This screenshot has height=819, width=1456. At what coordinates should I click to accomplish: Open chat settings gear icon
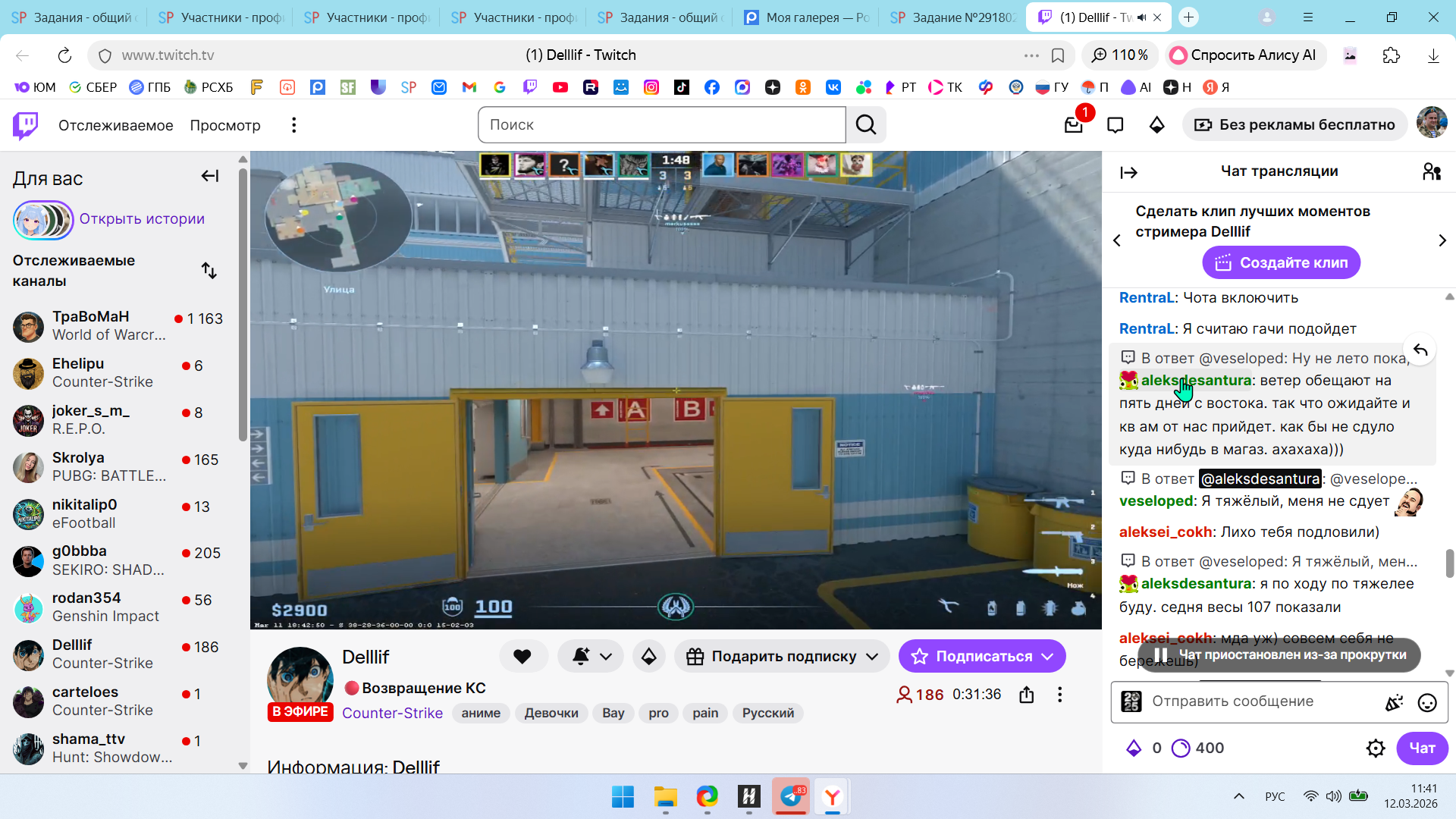pyautogui.click(x=1376, y=748)
